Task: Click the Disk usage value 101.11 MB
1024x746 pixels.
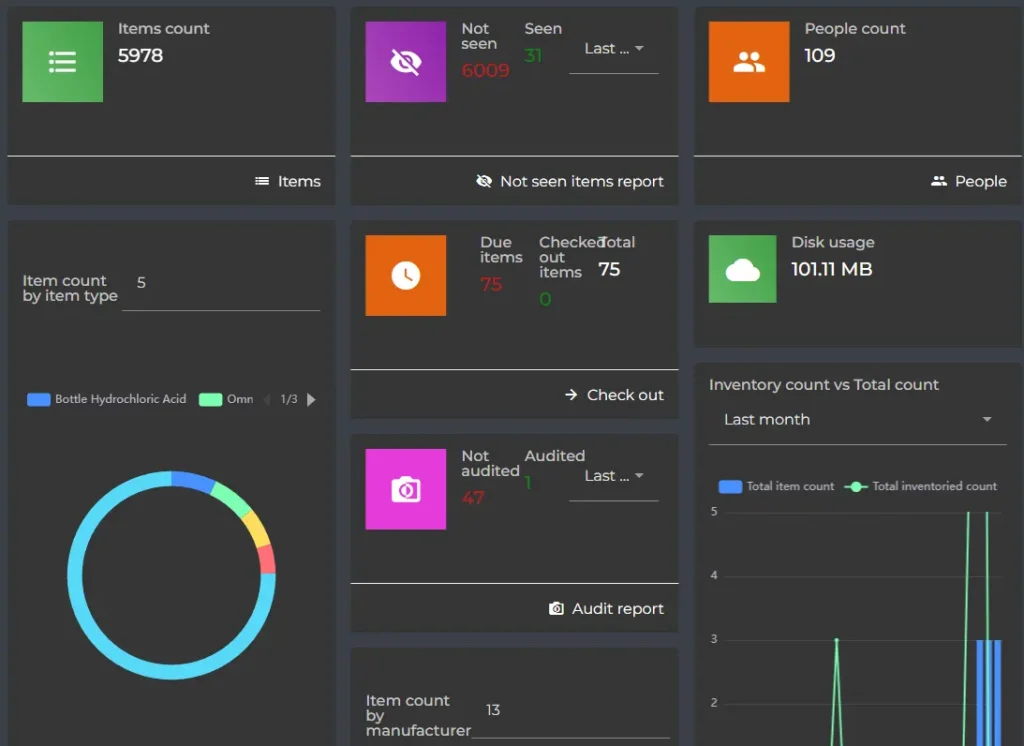Action: (x=831, y=269)
